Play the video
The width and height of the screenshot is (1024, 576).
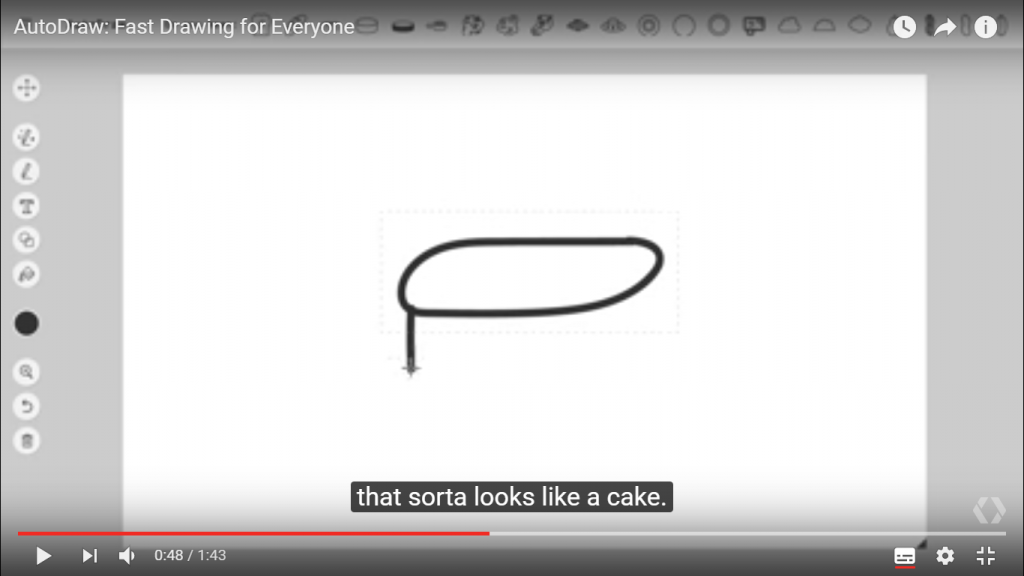(43, 556)
